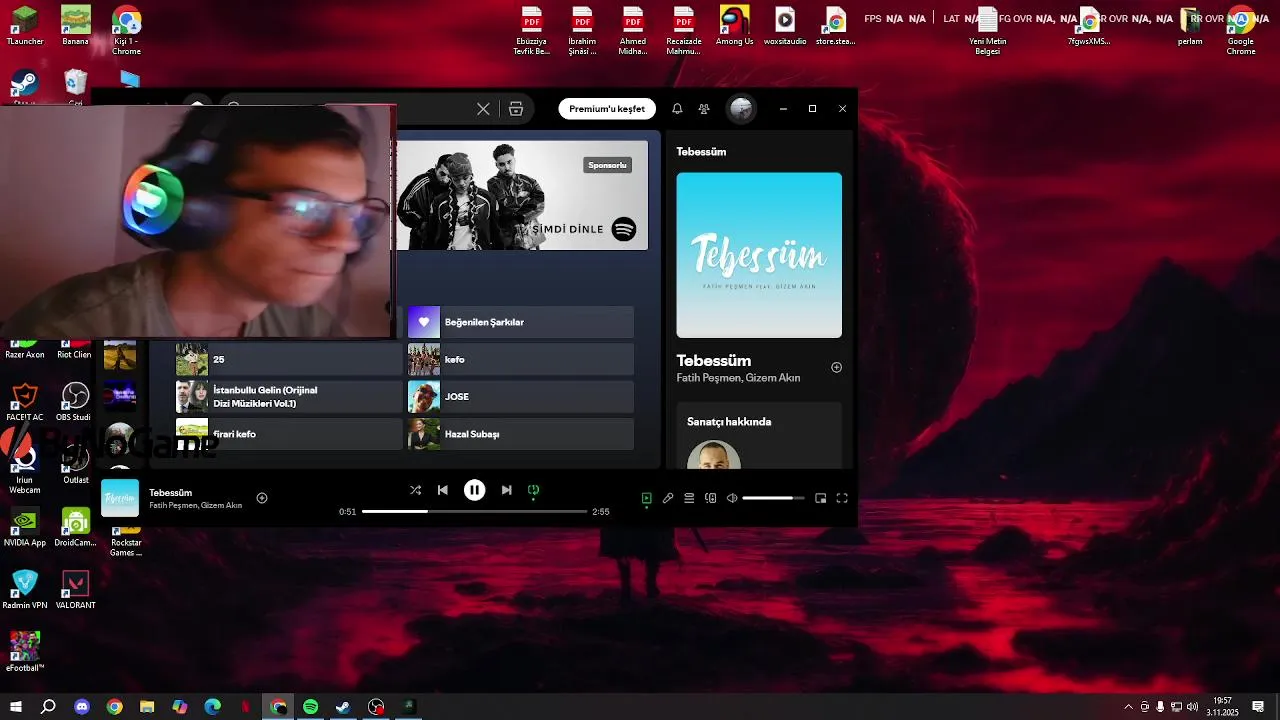1280x720 pixels.
Task: Open the eFootball desktop shortcut
Action: 25,652
